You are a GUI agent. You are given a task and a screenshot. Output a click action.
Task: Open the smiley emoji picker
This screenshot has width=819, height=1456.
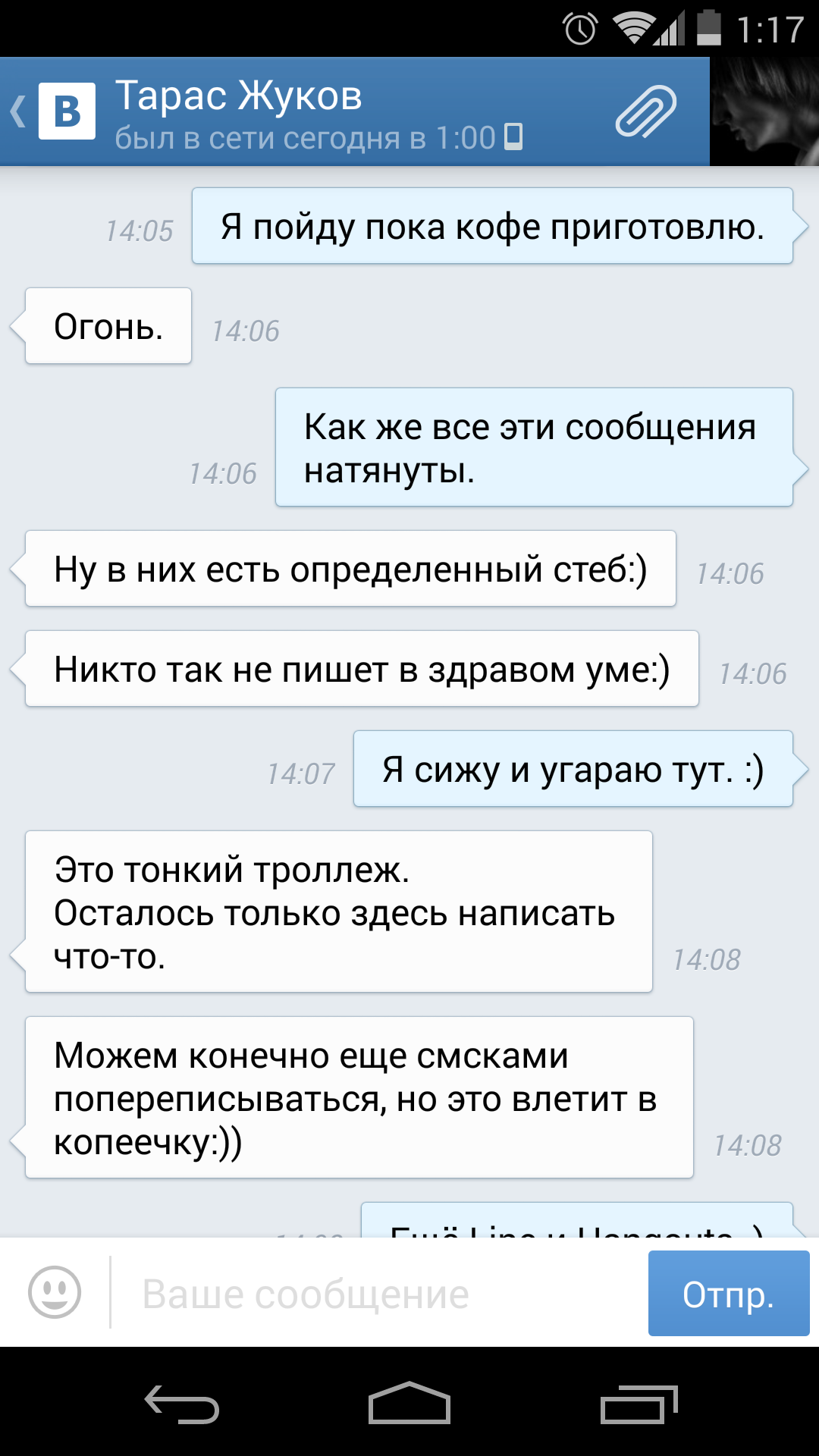pos(55,1291)
